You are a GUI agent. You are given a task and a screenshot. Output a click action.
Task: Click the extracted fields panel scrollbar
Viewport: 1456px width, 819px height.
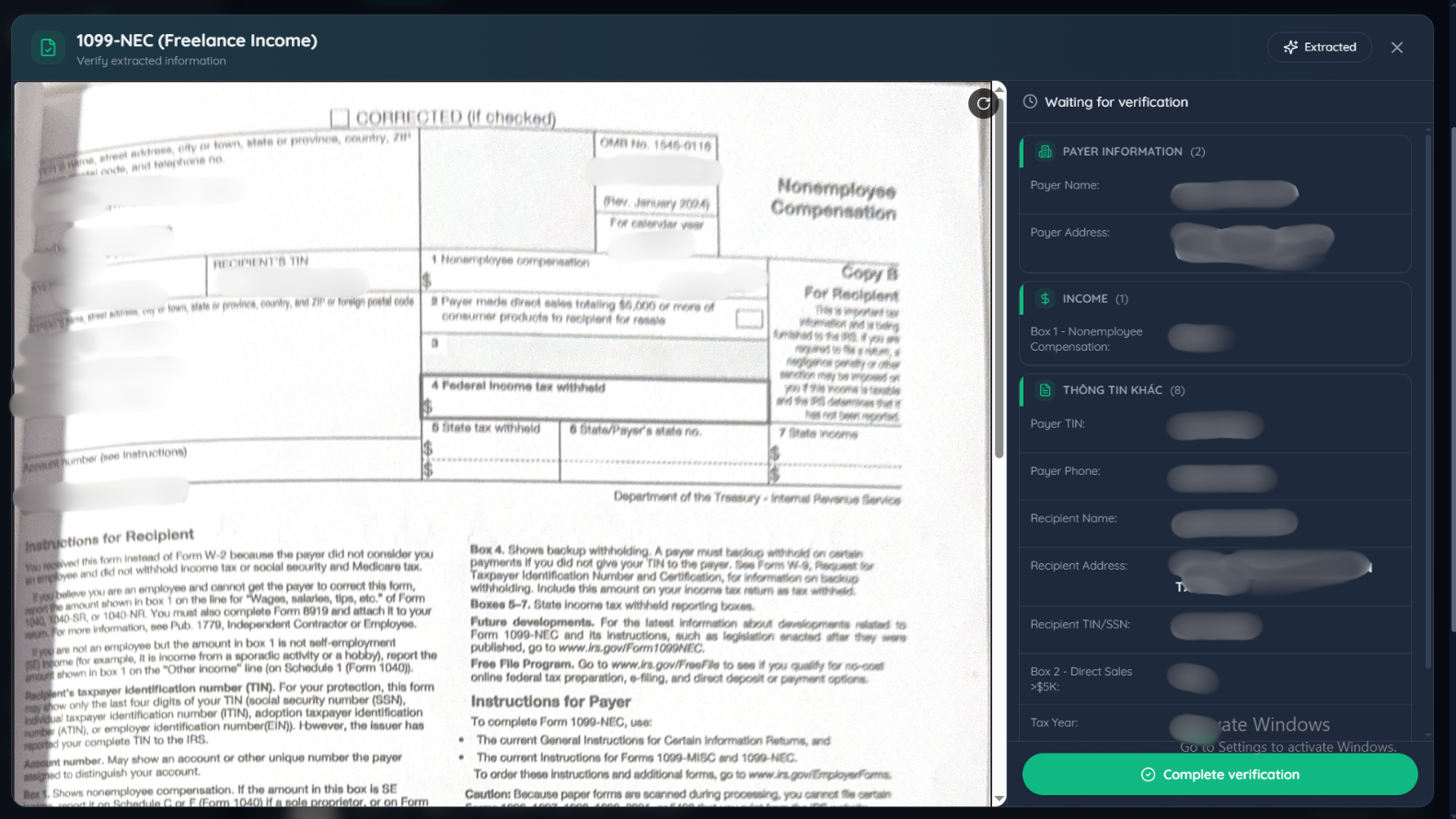pos(1428,400)
